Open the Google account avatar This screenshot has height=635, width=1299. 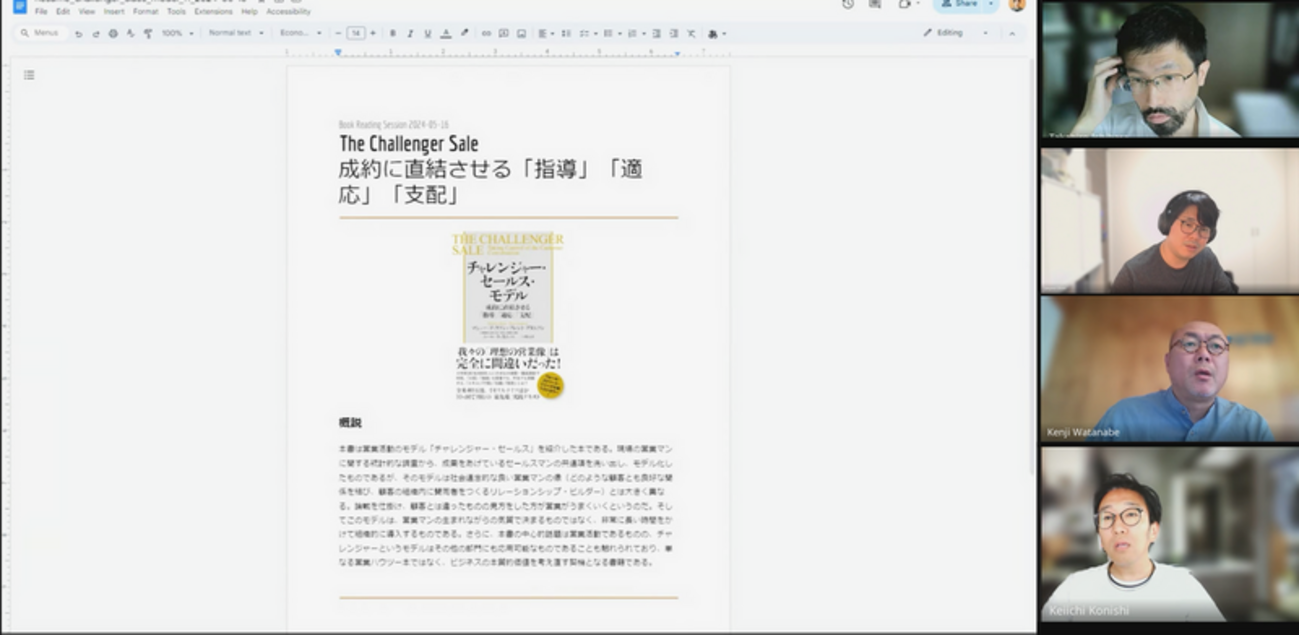pos(1017,4)
